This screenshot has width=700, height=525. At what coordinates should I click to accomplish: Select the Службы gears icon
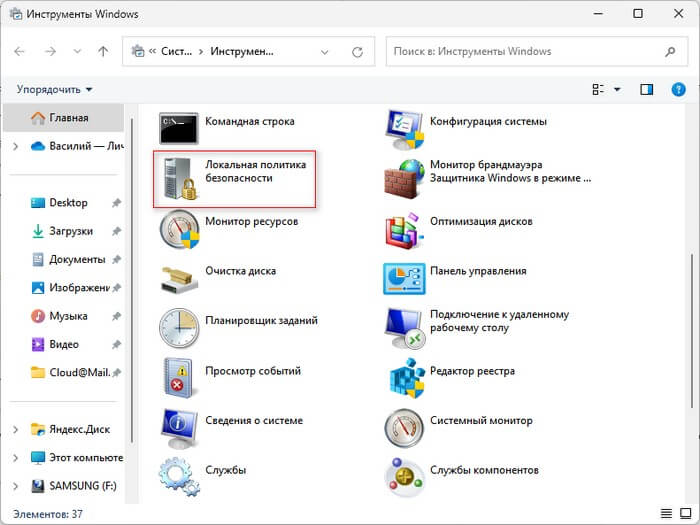coord(179,477)
